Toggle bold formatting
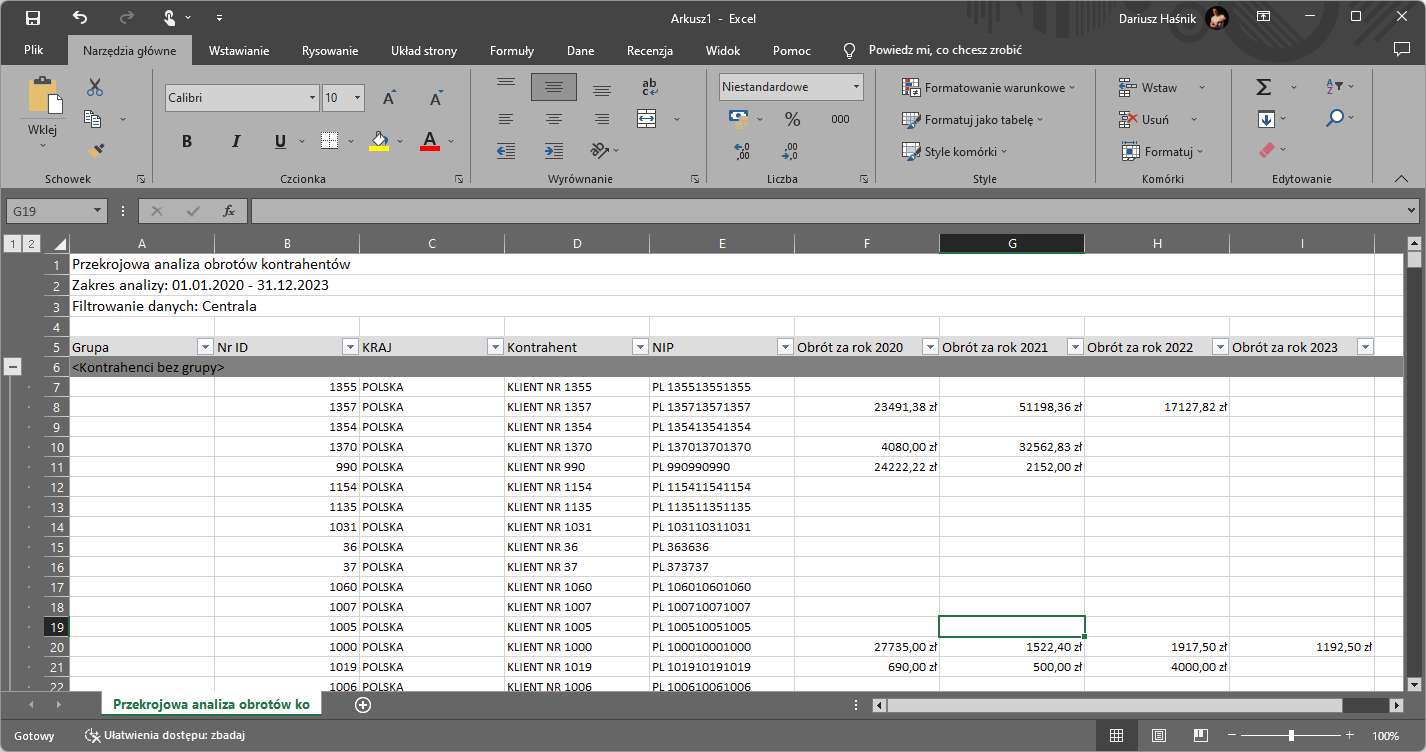1426x752 pixels. [x=187, y=141]
